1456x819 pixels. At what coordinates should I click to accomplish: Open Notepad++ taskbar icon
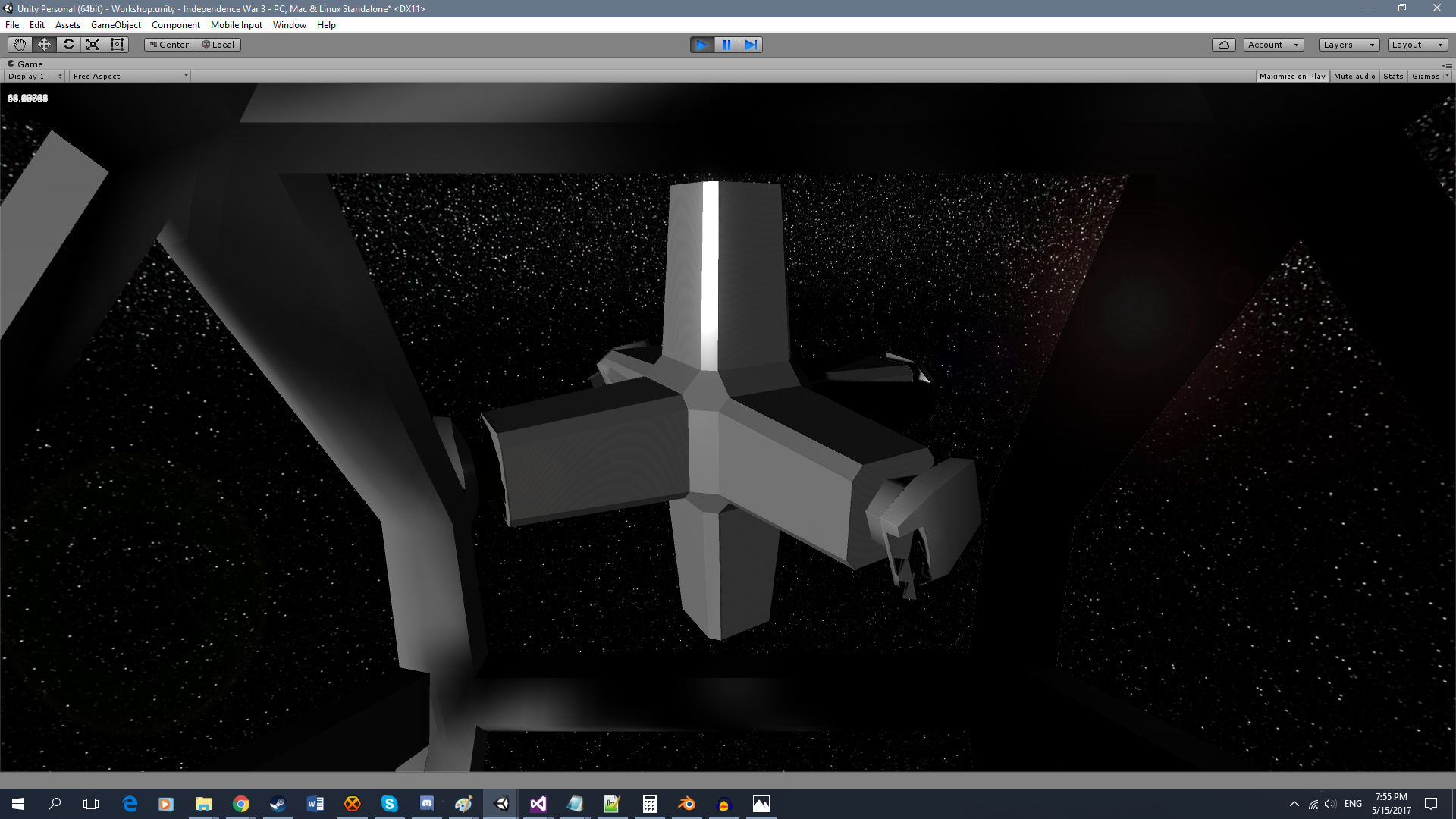pyautogui.click(x=612, y=804)
